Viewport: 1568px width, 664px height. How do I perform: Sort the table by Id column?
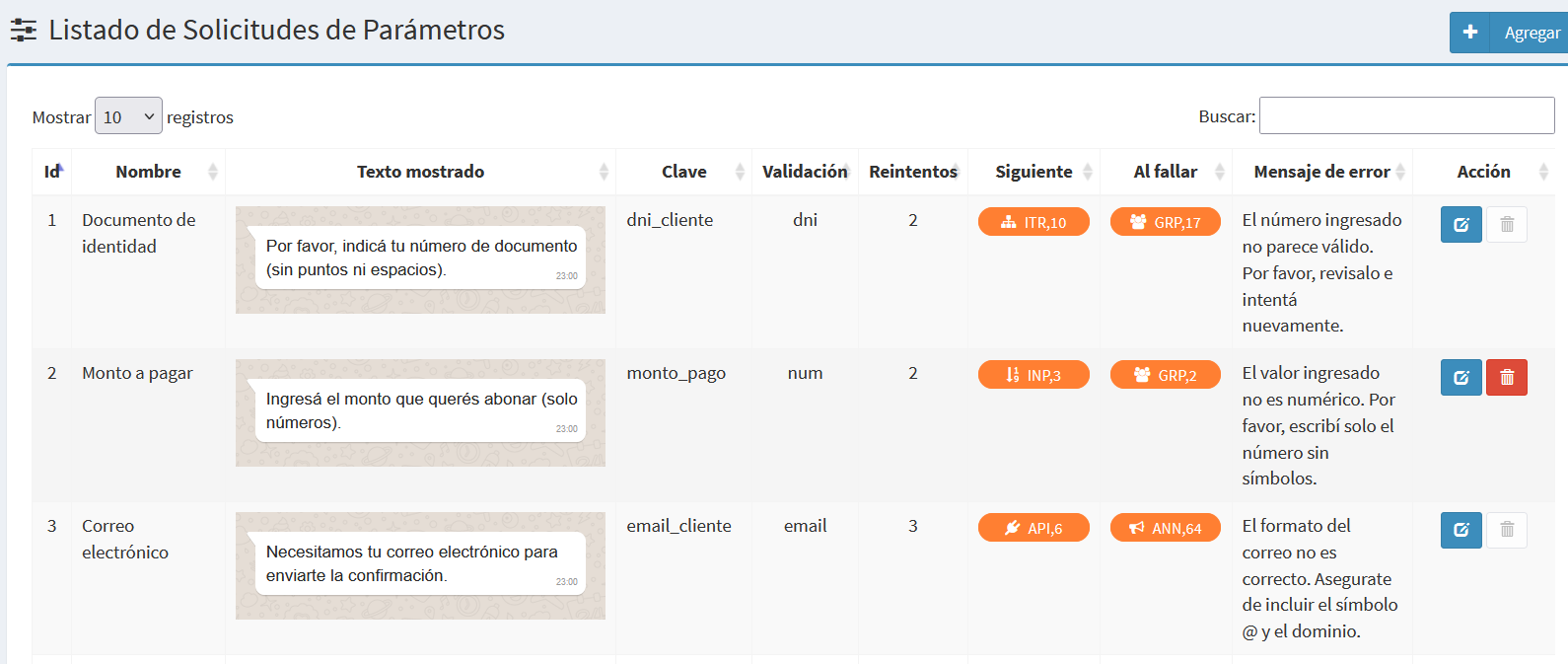pos(52,172)
